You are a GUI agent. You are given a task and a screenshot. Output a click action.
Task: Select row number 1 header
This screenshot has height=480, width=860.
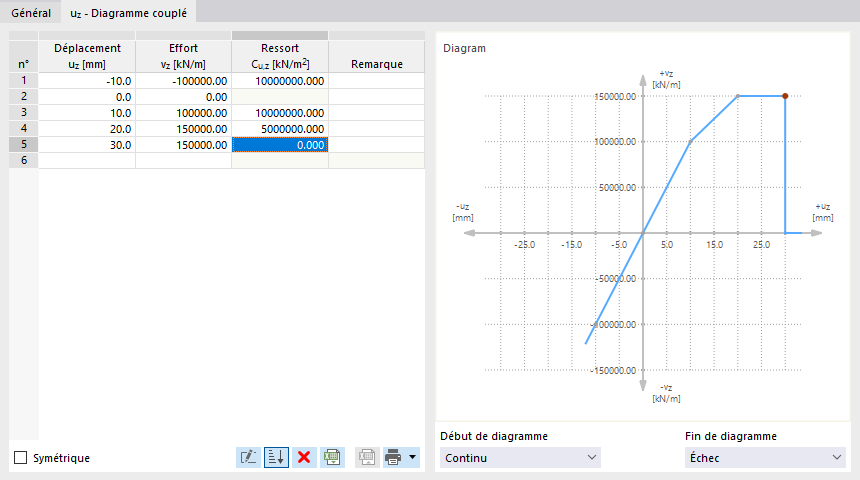pyautogui.click(x=24, y=81)
